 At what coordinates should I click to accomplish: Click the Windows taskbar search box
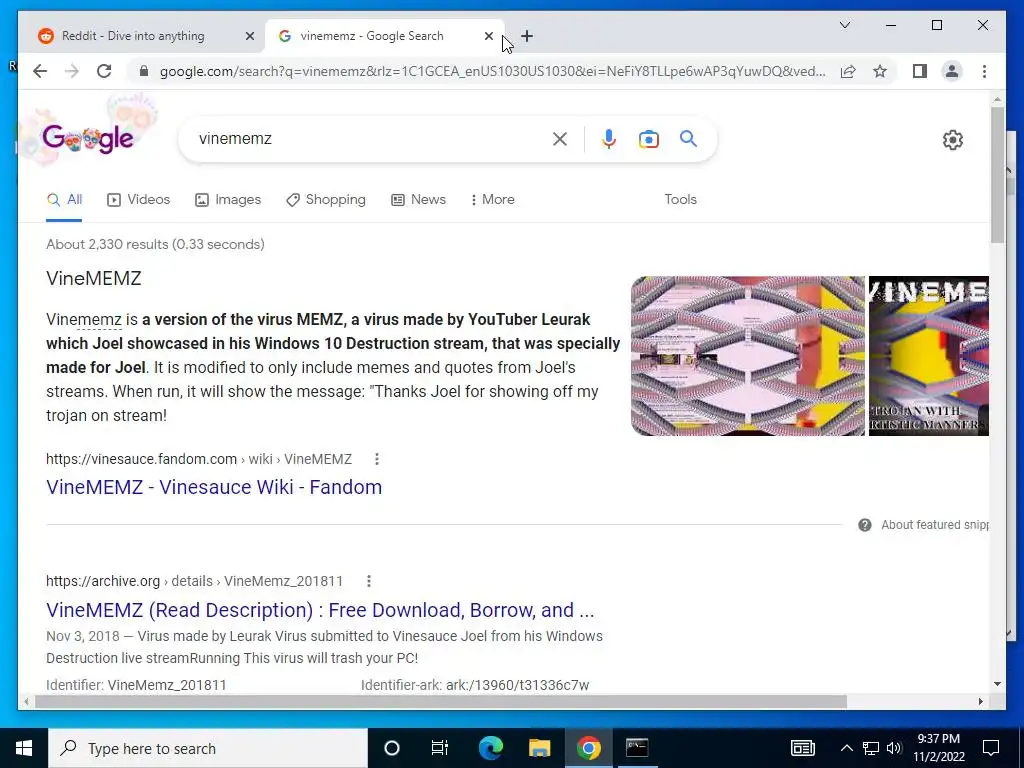pos(208,748)
